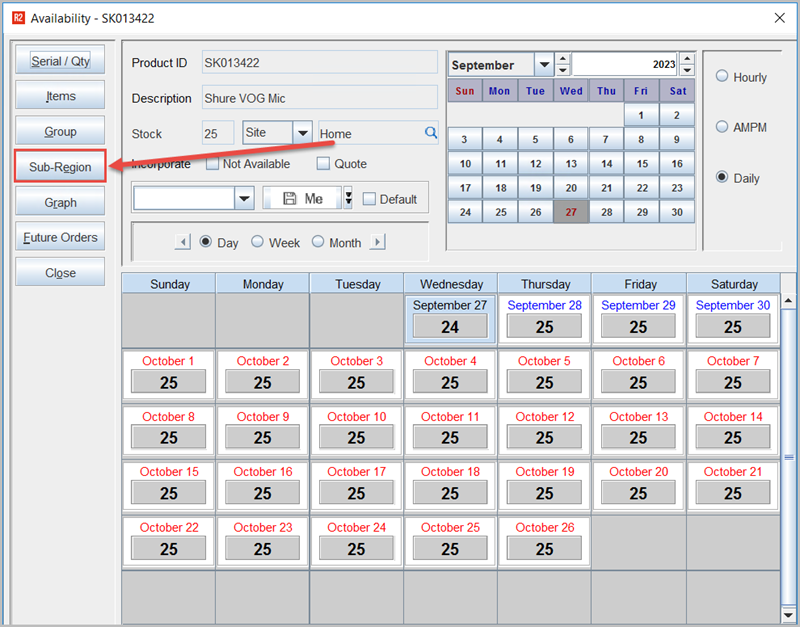Open the dropdown arrow next to Me

click(x=348, y=198)
